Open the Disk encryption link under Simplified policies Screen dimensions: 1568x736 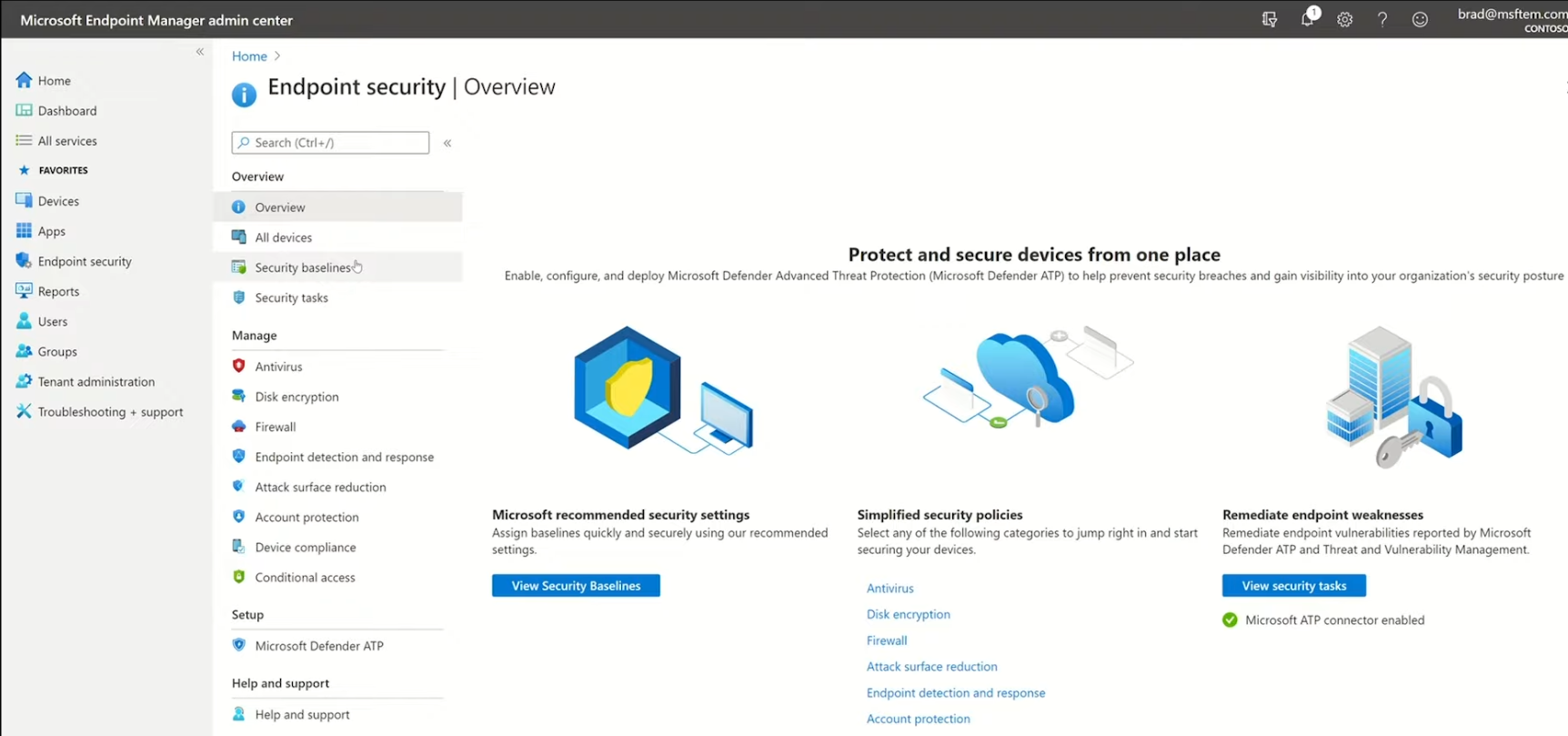908,614
